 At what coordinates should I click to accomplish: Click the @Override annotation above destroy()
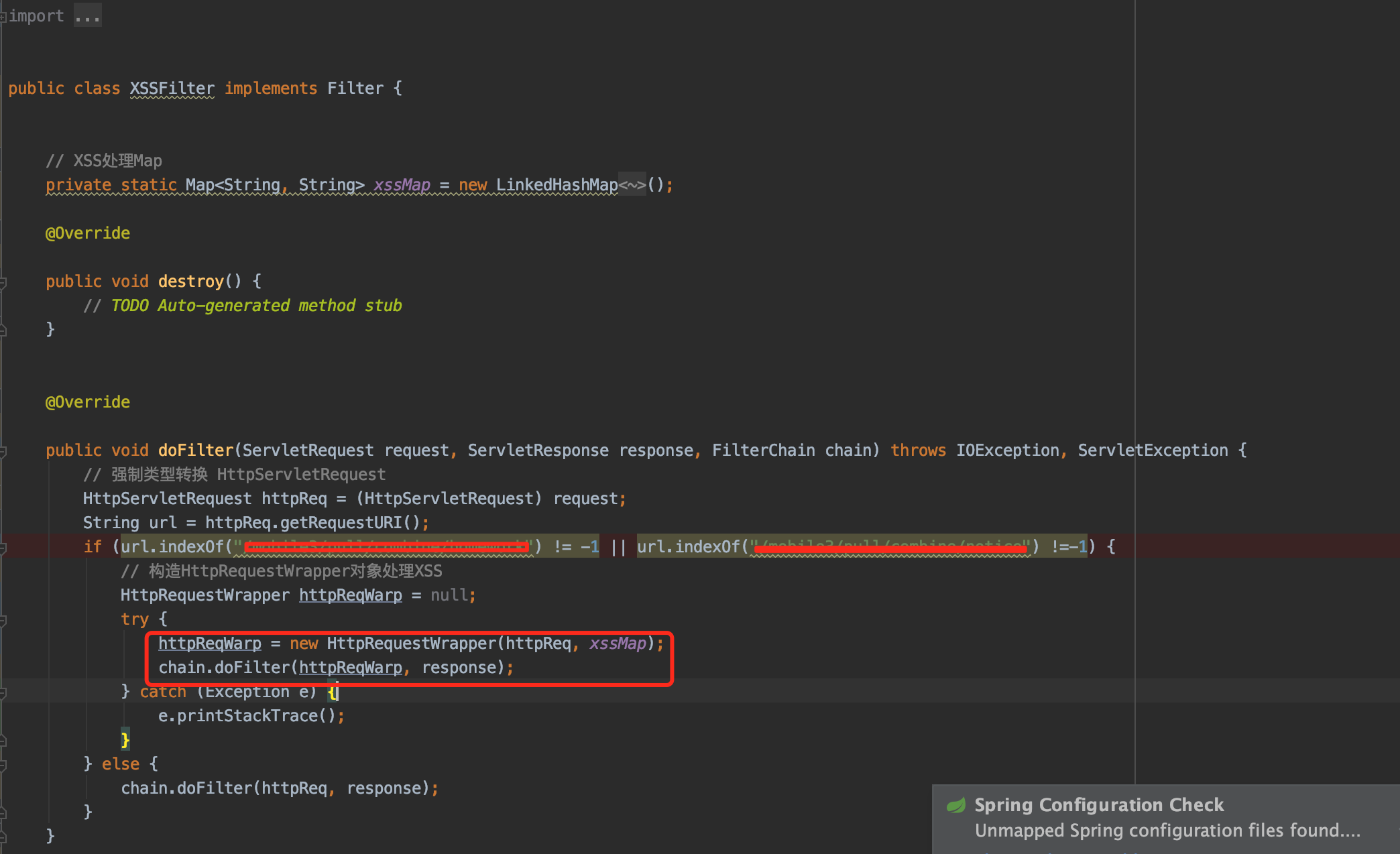(x=88, y=233)
